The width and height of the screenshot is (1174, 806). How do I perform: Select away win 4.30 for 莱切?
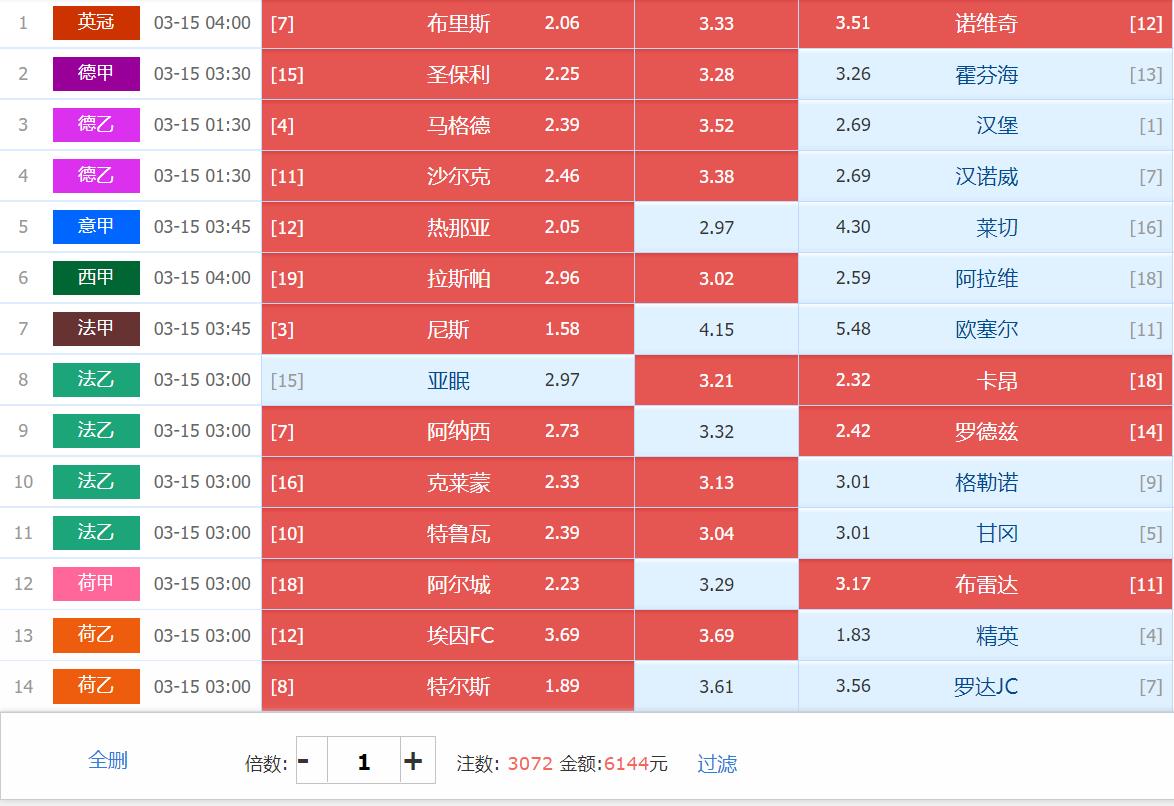click(986, 227)
